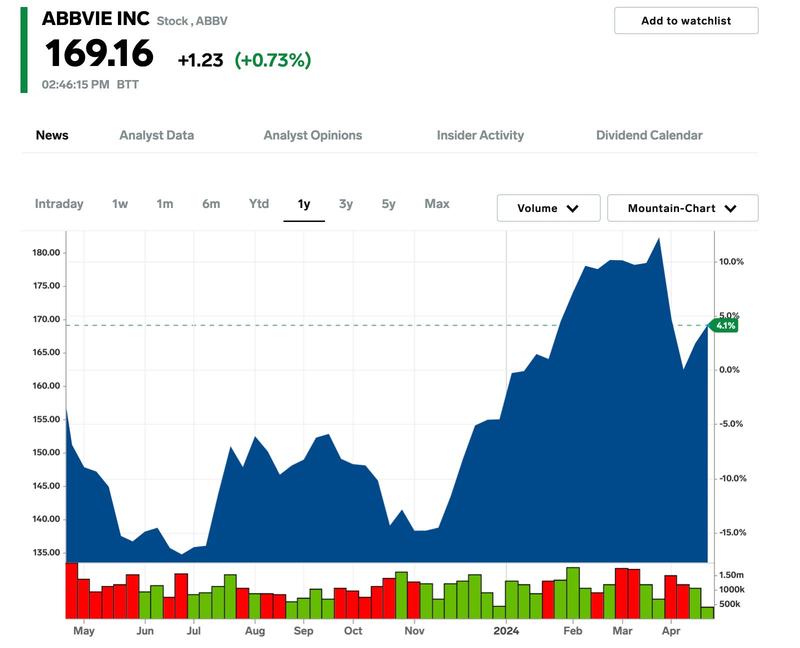Open the Volume dropdown
800x648 pixels.
548,208
